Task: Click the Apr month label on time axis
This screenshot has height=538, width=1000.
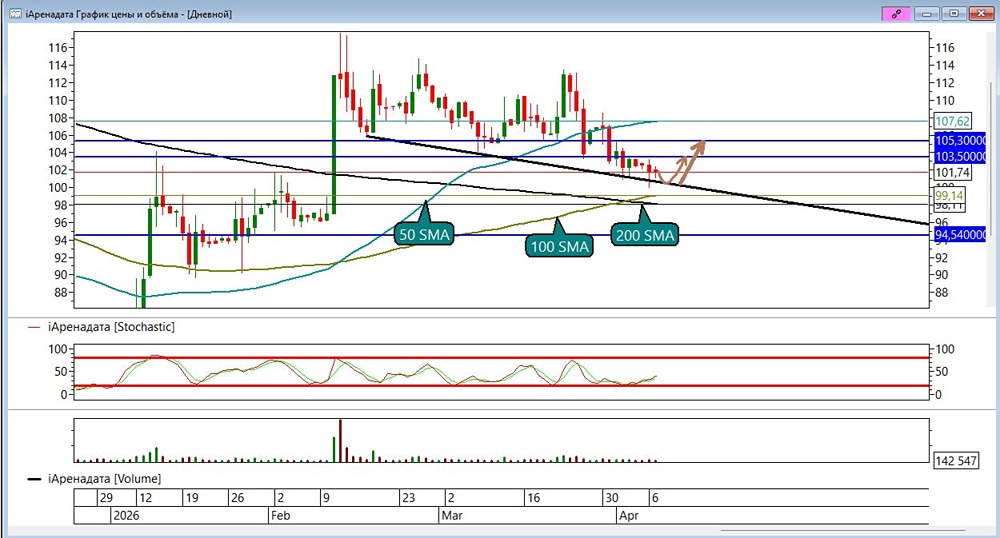Action: click(x=629, y=515)
